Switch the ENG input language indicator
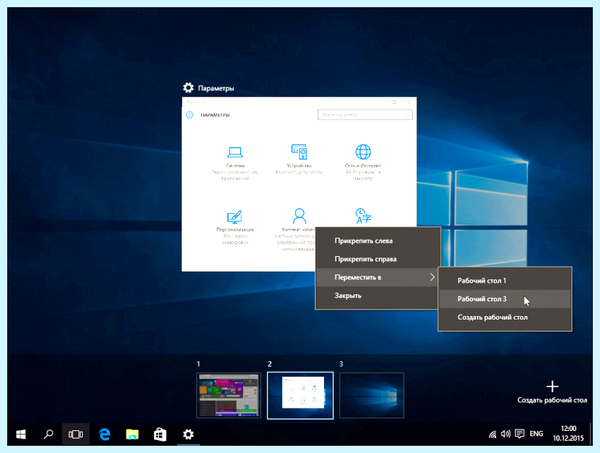Screen dimensions: 600x453 (536, 434)
